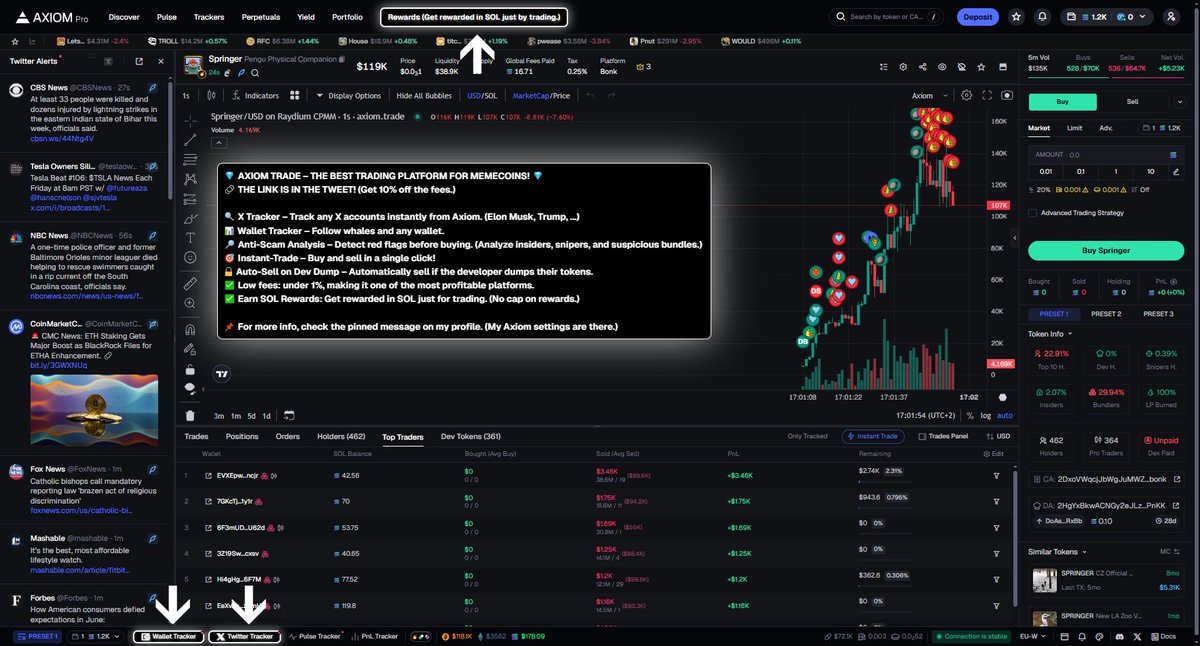
Task: Open the Twitter Tracker
Action: (245, 636)
